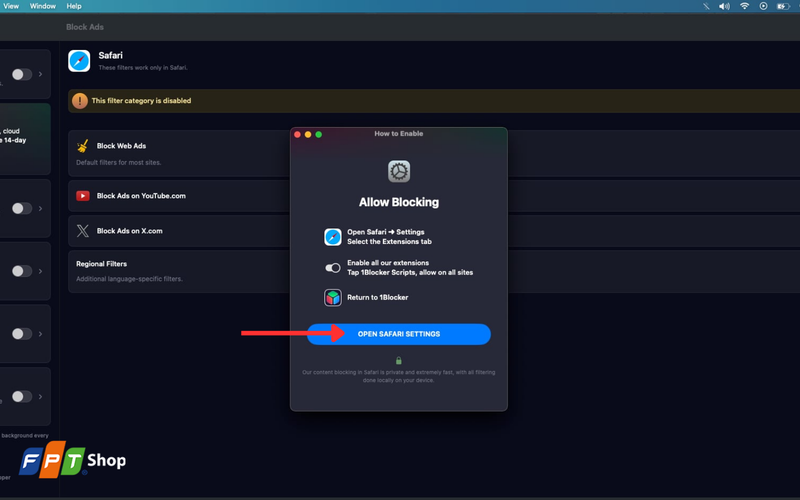Image resolution: width=800 pixels, height=500 pixels.
Task: Open the View menu
Action: pyautogui.click(x=11, y=6)
